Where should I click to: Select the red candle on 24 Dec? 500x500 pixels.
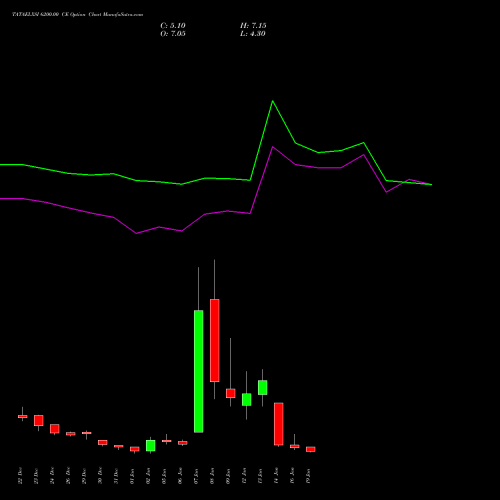[x=55, y=429]
